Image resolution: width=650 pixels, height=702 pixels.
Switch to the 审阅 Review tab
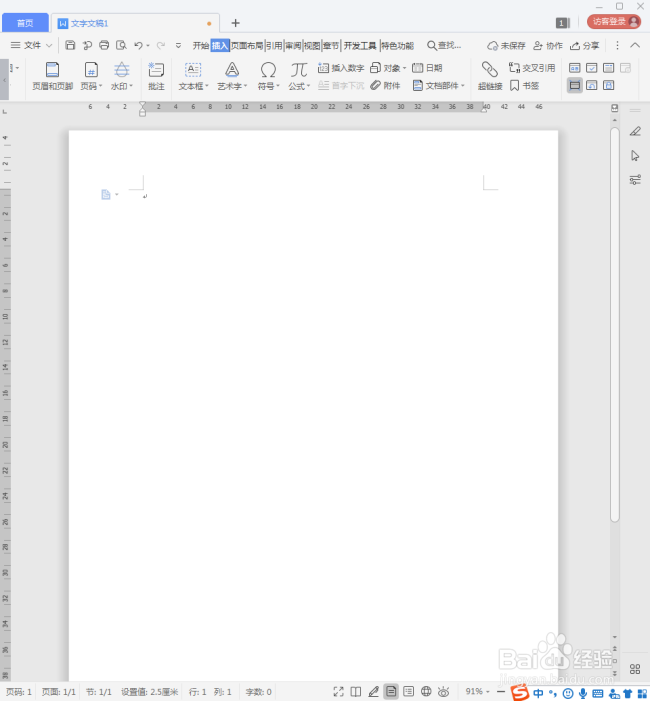(x=293, y=46)
